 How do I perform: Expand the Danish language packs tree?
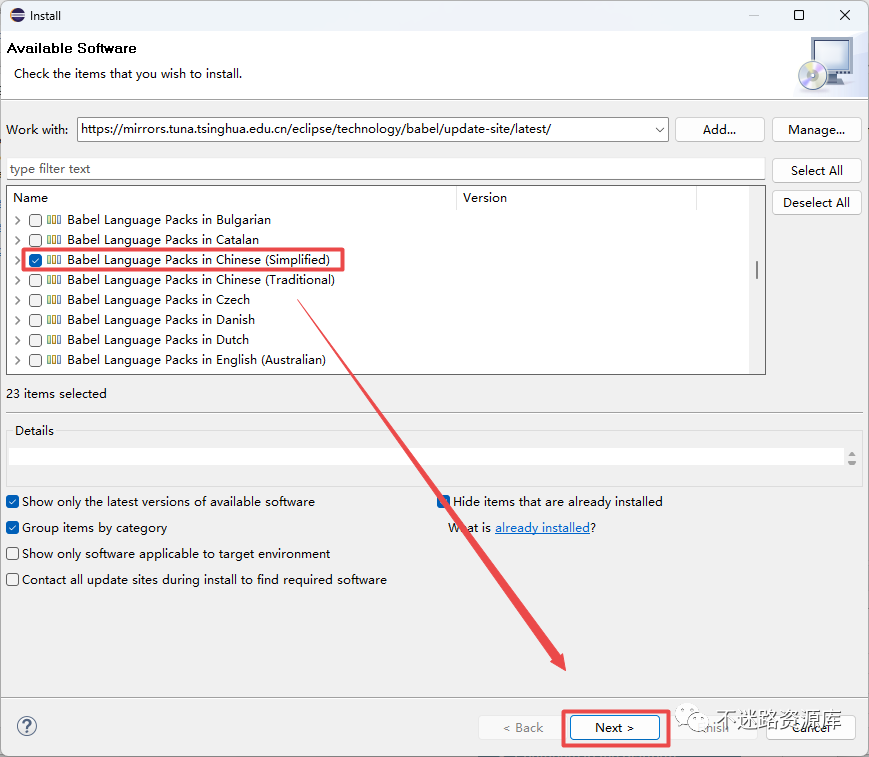click(18, 320)
